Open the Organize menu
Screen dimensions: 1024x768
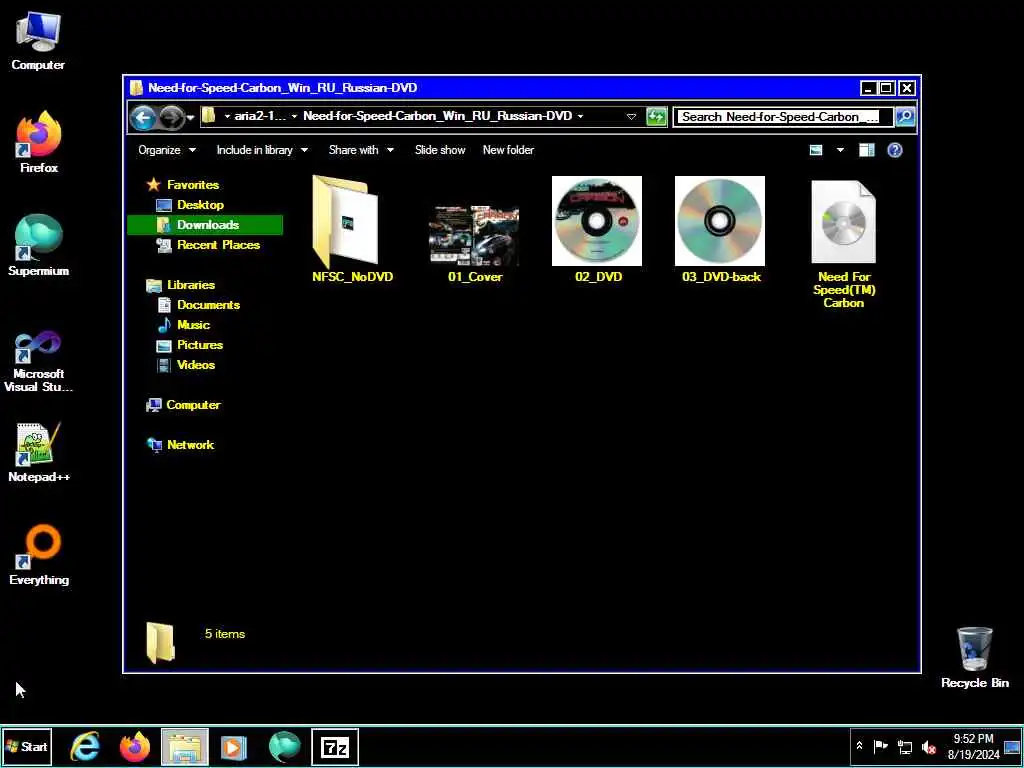[x=167, y=150]
